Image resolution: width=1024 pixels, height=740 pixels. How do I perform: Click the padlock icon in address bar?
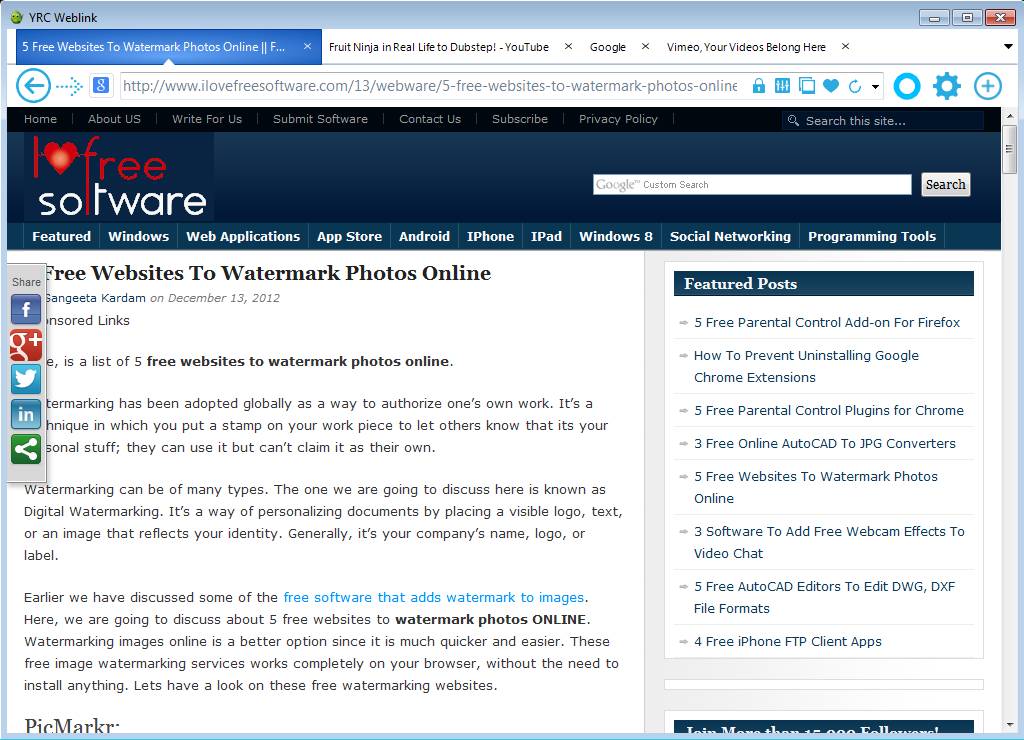coord(758,86)
